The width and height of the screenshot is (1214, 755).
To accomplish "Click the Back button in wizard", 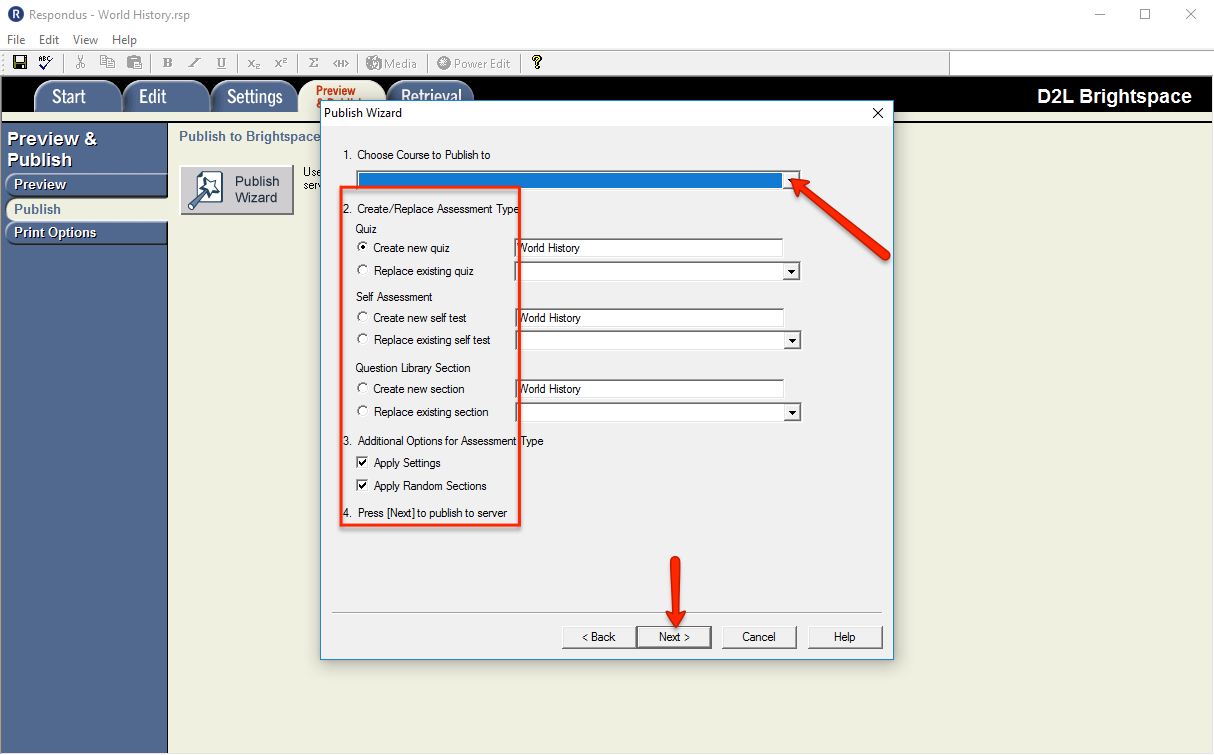I will click(x=598, y=637).
